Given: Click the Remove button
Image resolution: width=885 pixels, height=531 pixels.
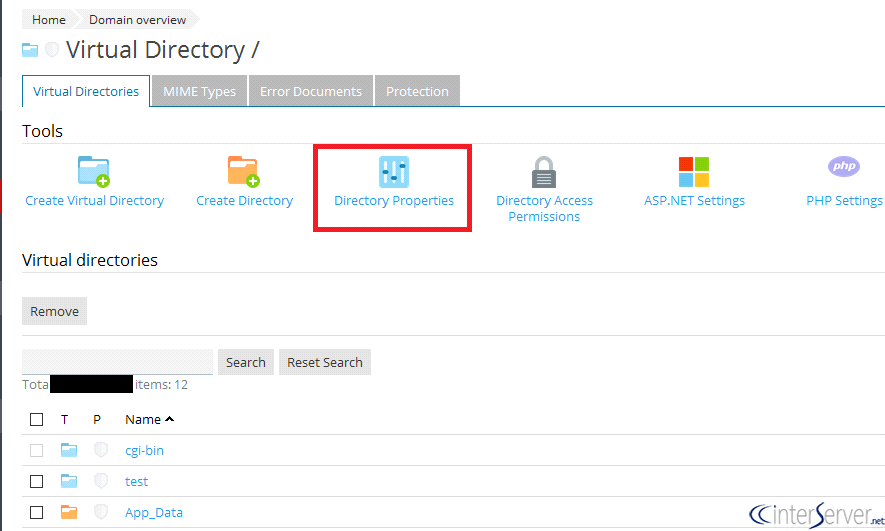Looking at the screenshot, I should pyautogui.click(x=54, y=311).
